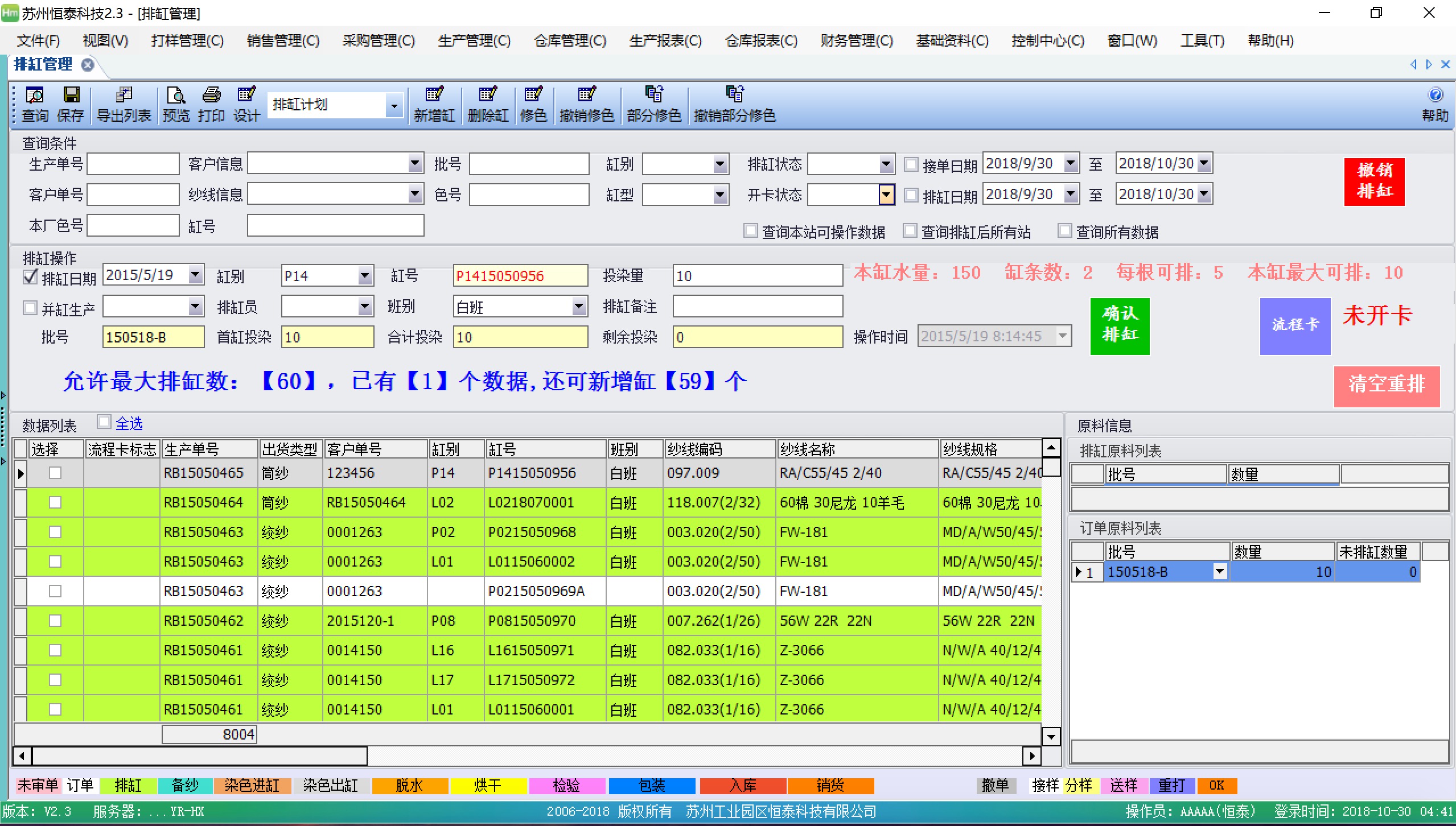Open the 生产管理 menu
Screen dimensions: 1456x826
coord(474,40)
